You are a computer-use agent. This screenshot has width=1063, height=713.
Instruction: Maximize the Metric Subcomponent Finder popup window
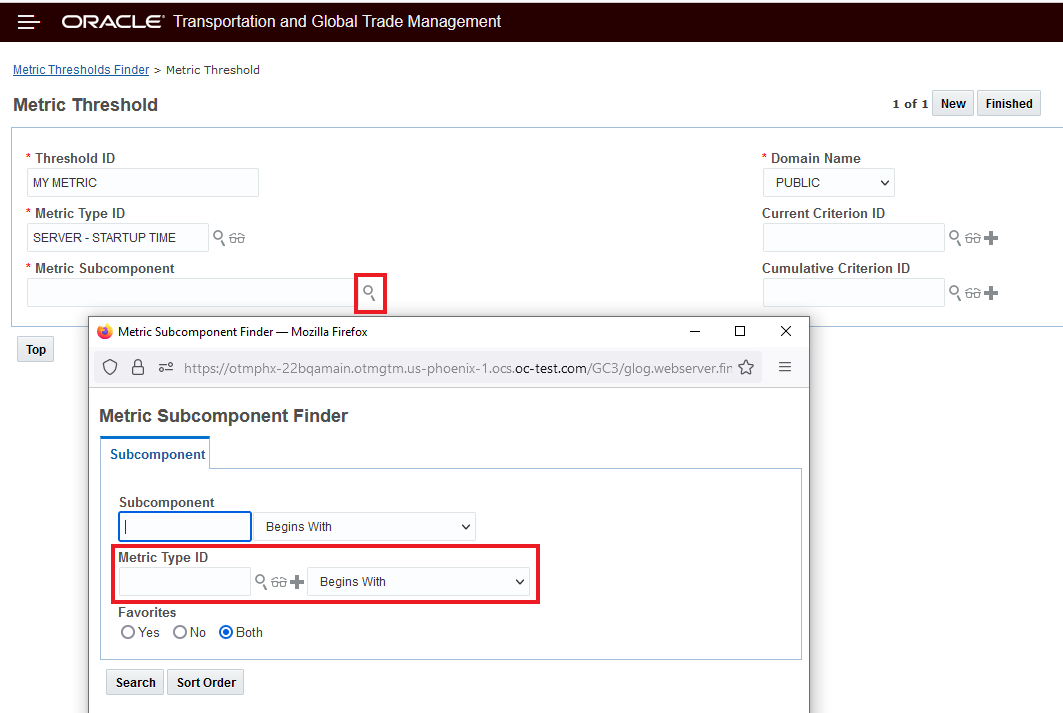[x=740, y=331]
